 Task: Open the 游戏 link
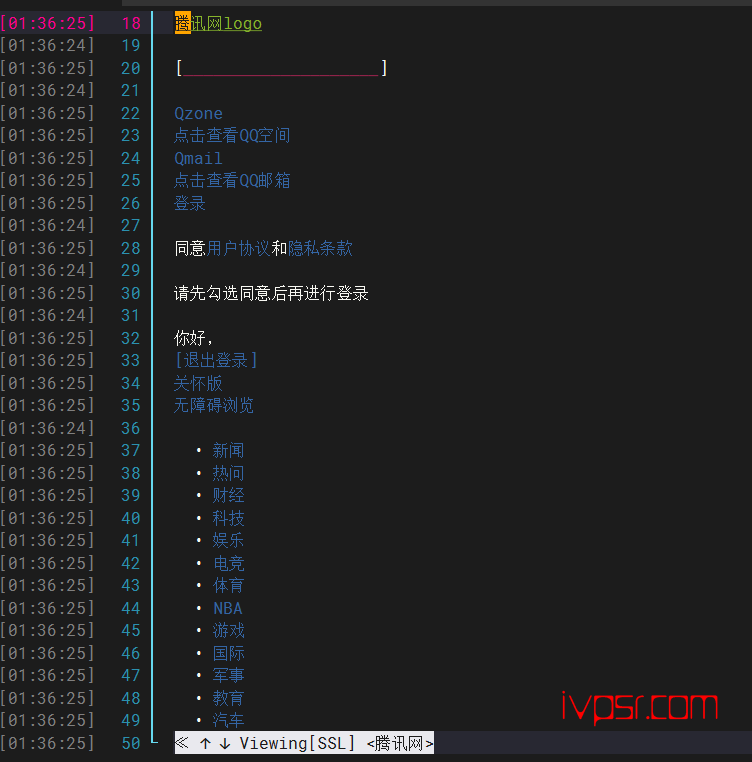(x=228, y=630)
